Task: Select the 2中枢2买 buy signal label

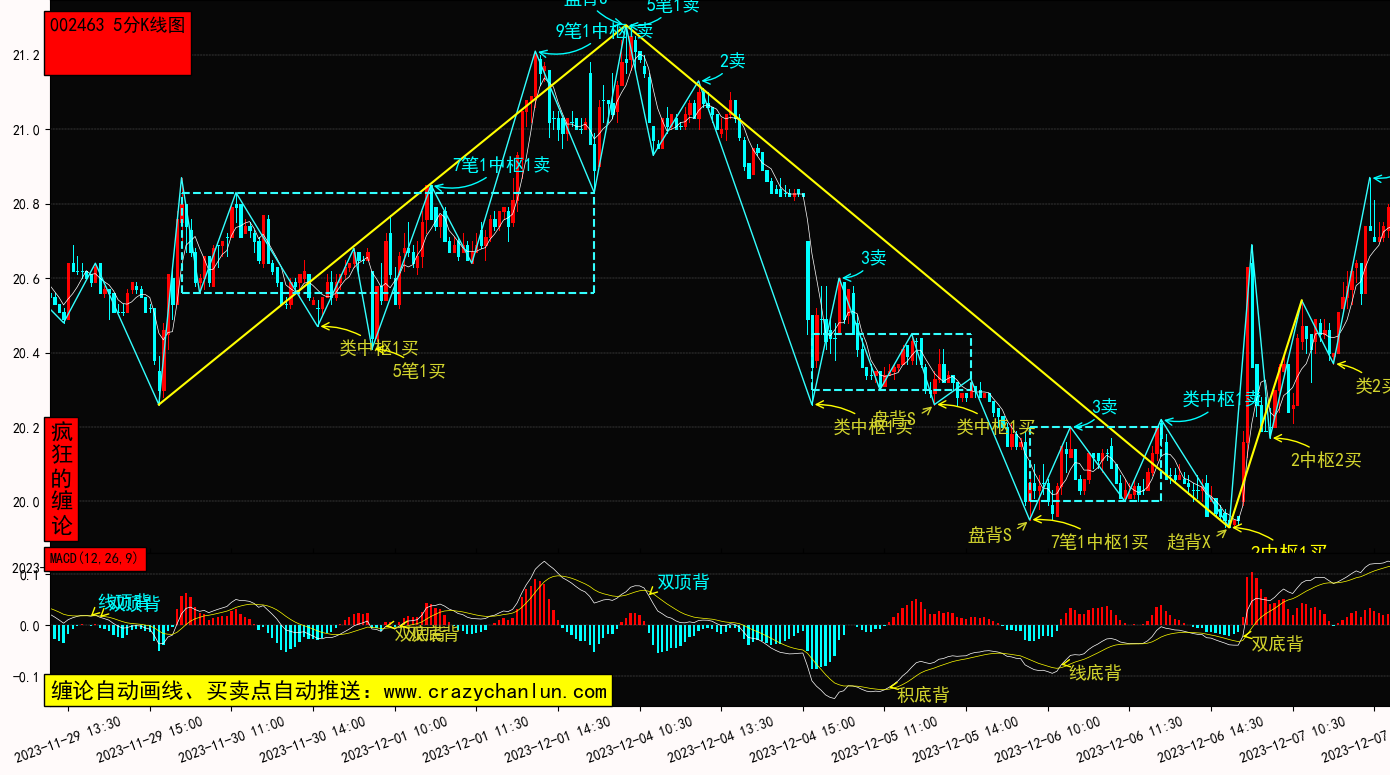Action: click(x=1325, y=460)
